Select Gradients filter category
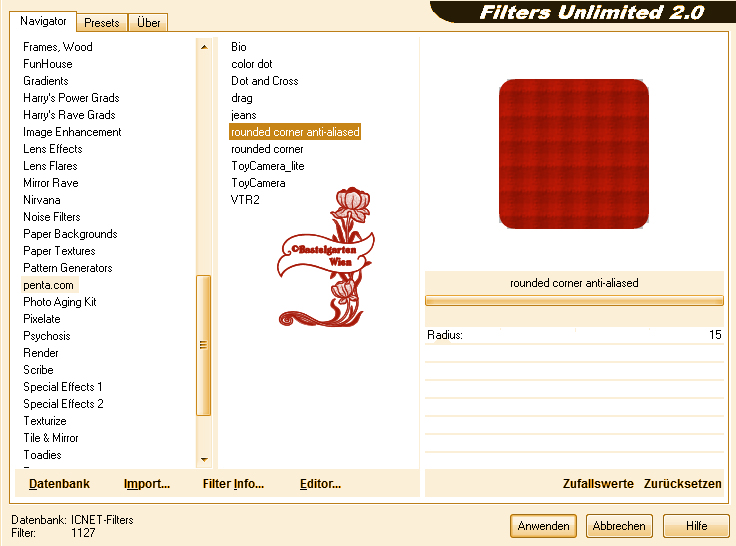 click(46, 81)
